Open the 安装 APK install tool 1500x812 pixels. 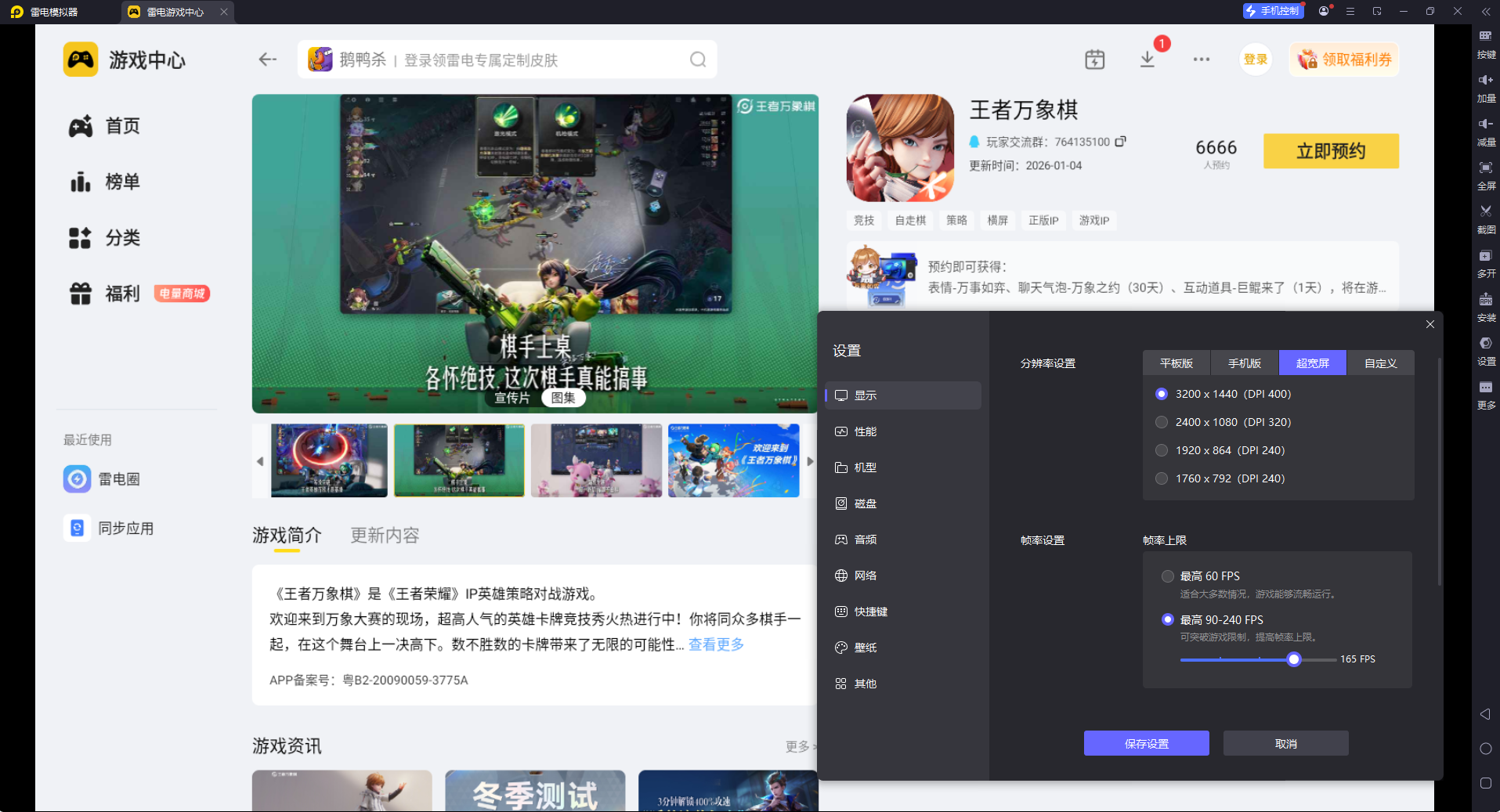(1486, 307)
